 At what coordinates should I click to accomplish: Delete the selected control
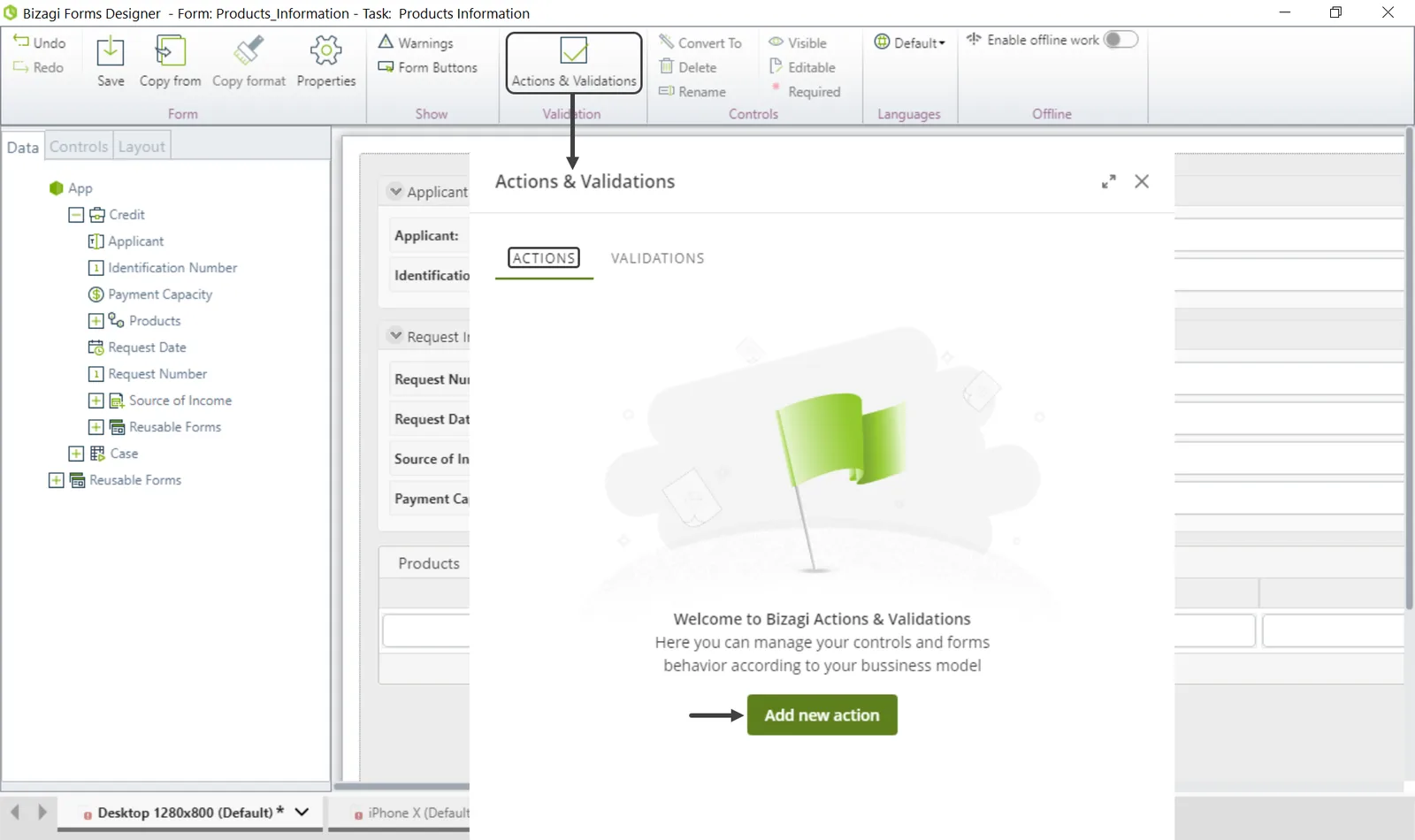(x=688, y=67)
